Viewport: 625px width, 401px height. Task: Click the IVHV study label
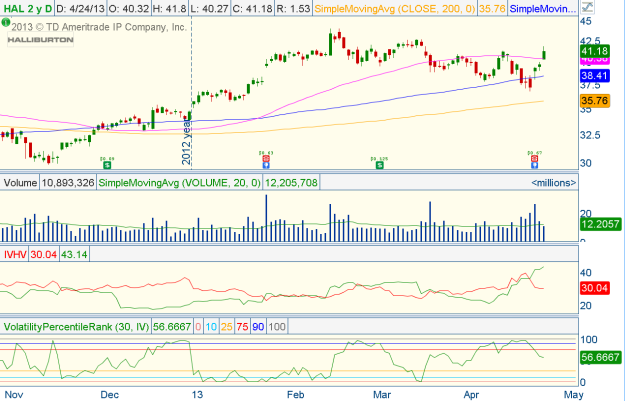pyautogui.click(x=16, y=255)
